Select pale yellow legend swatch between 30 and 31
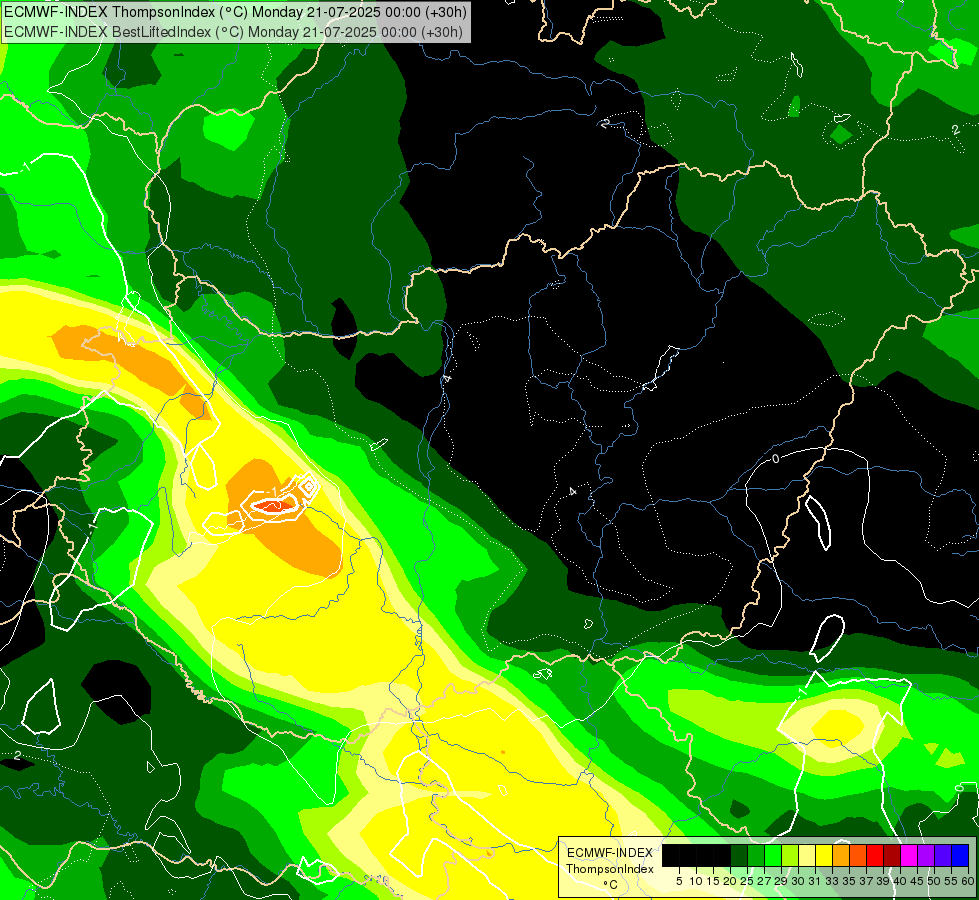 806,855
